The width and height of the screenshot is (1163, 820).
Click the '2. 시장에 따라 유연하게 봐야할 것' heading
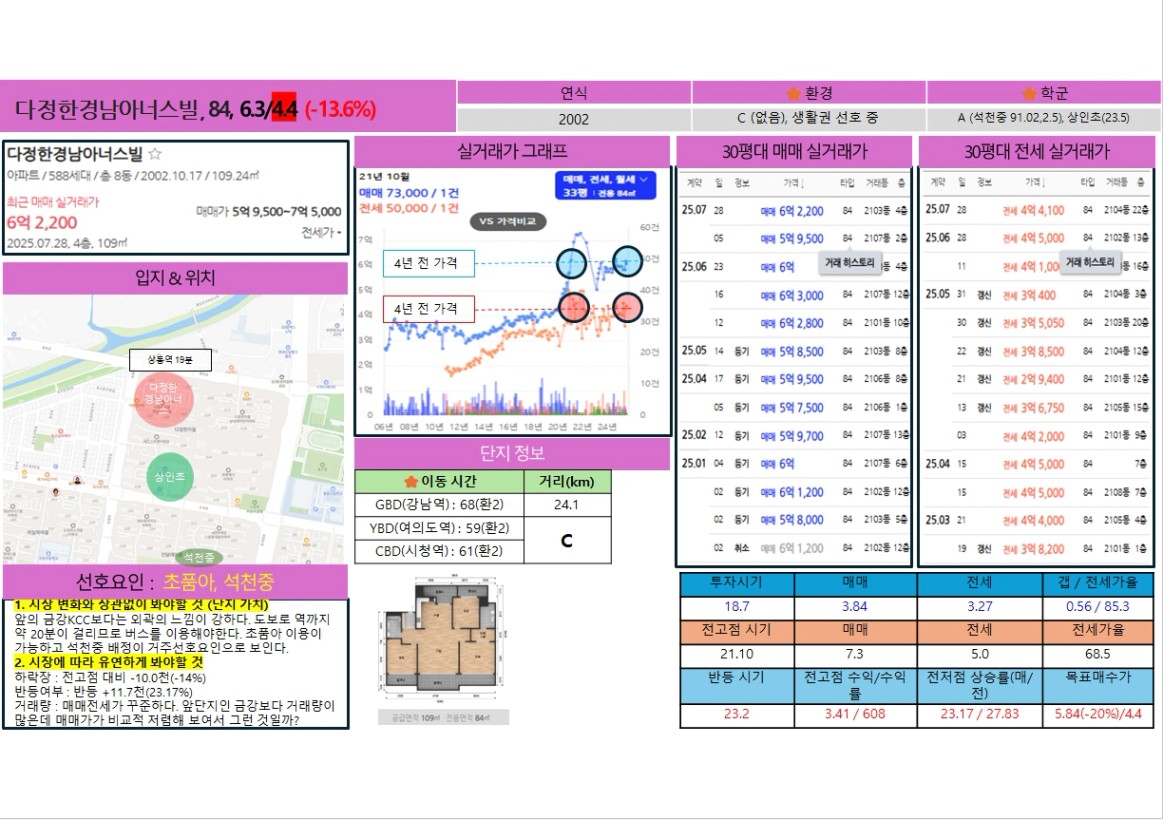[x=108, y=662]
